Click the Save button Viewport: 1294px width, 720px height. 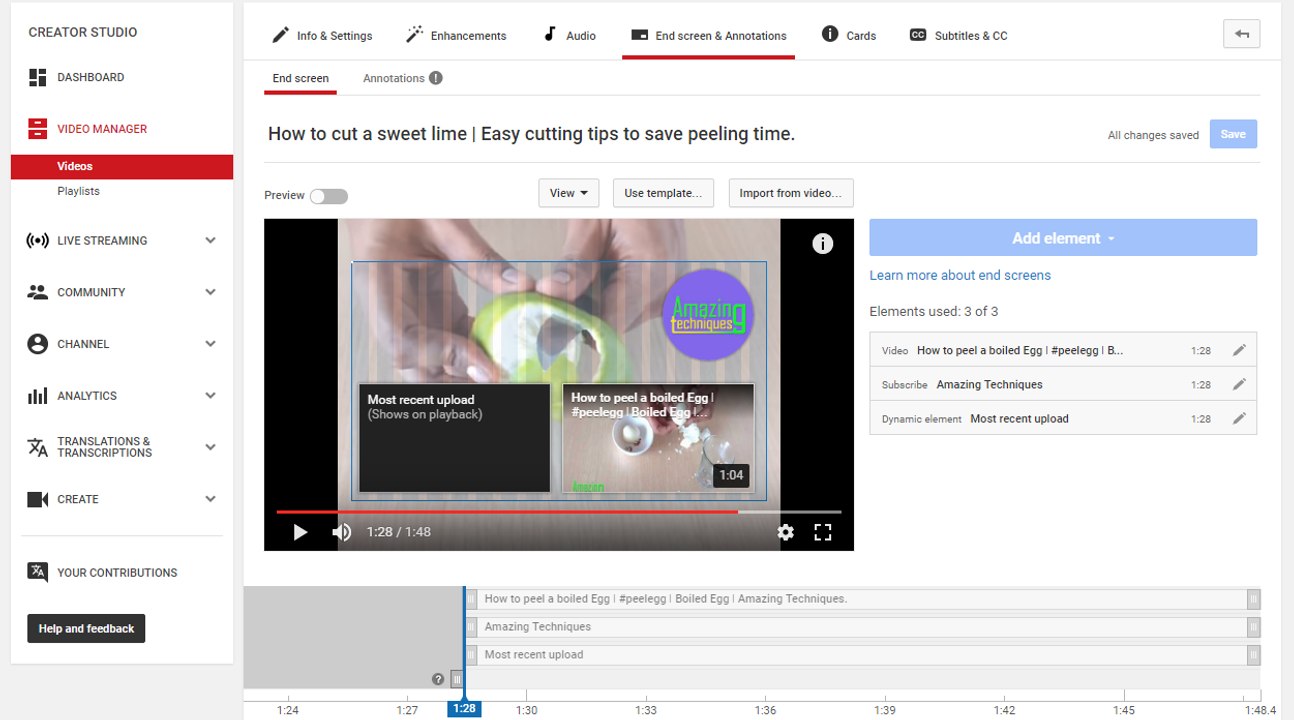[x=1233, y=134]
